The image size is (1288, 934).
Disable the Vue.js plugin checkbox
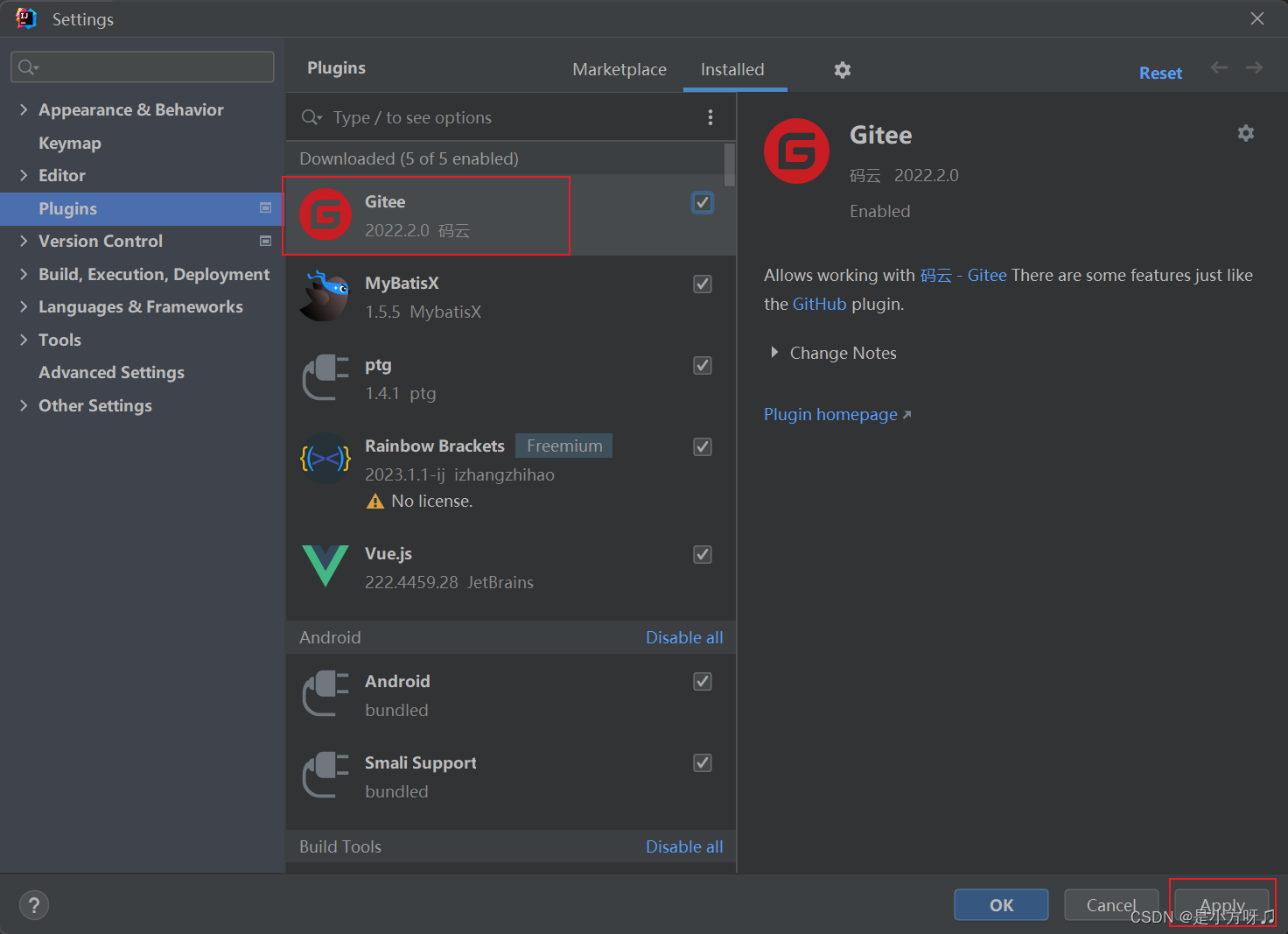coord(703,554)
